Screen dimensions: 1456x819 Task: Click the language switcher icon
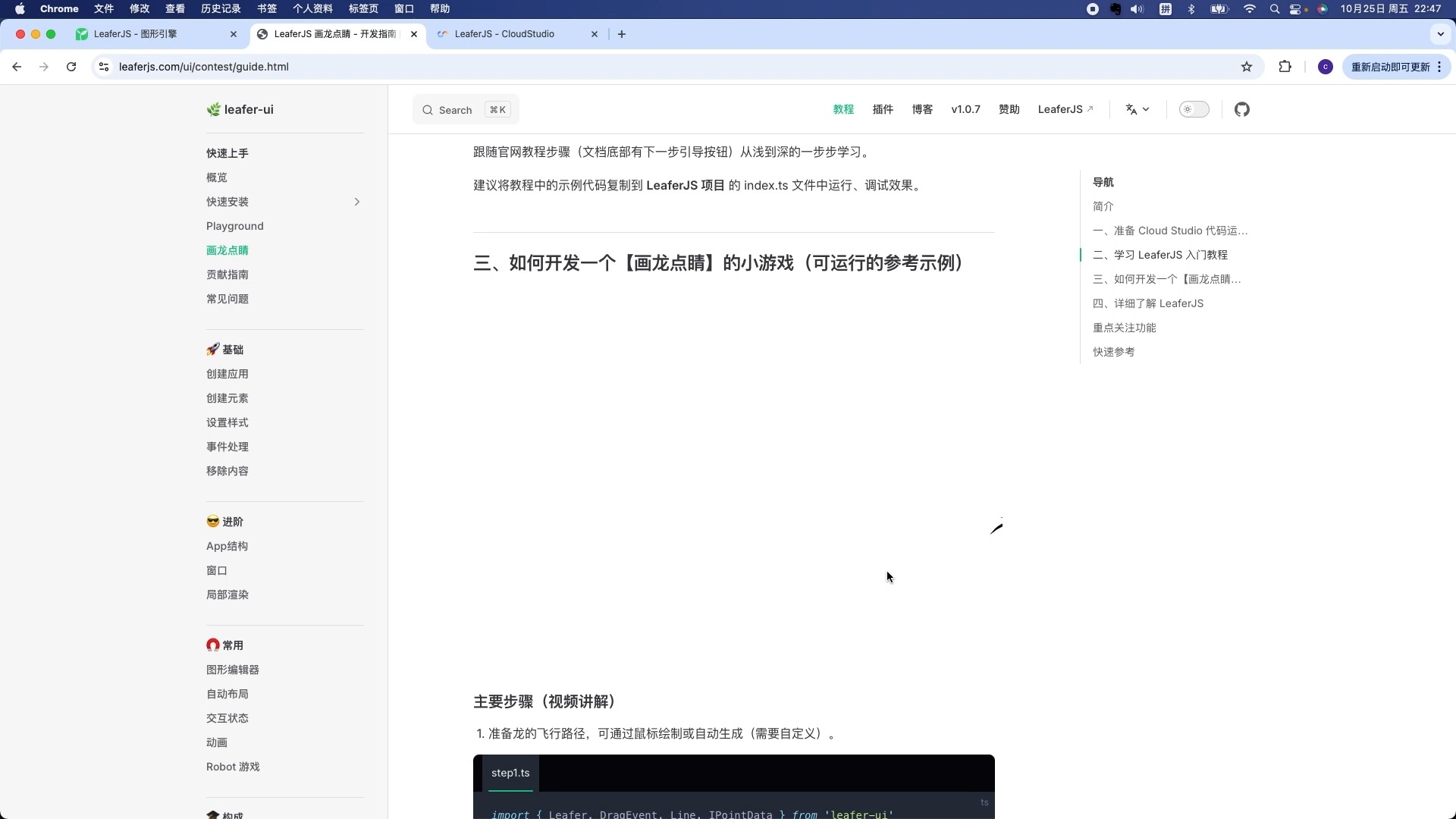click(x=1137, y=109)
